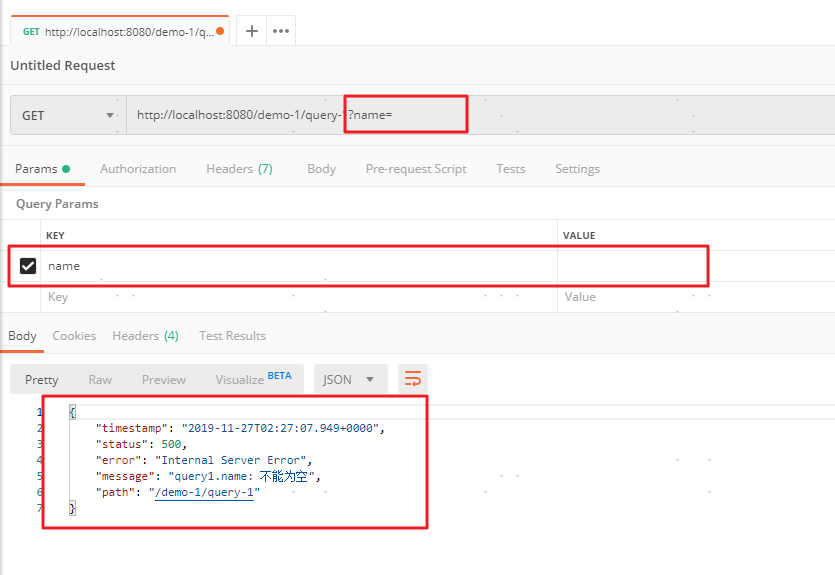Viewport: 835px width, 575px height.
Task: Open the Test Results tab
Action: pos(232,336)
